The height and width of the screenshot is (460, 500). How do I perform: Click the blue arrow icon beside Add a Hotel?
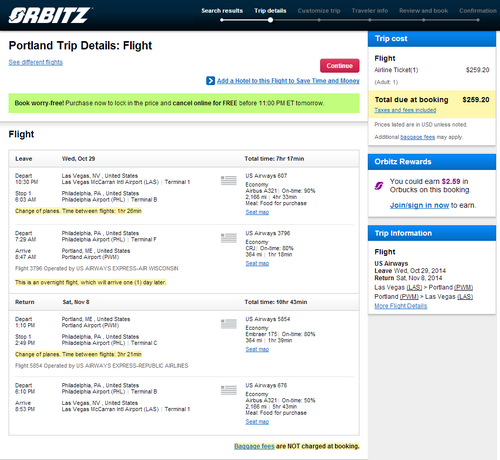[x=210, y=81]
